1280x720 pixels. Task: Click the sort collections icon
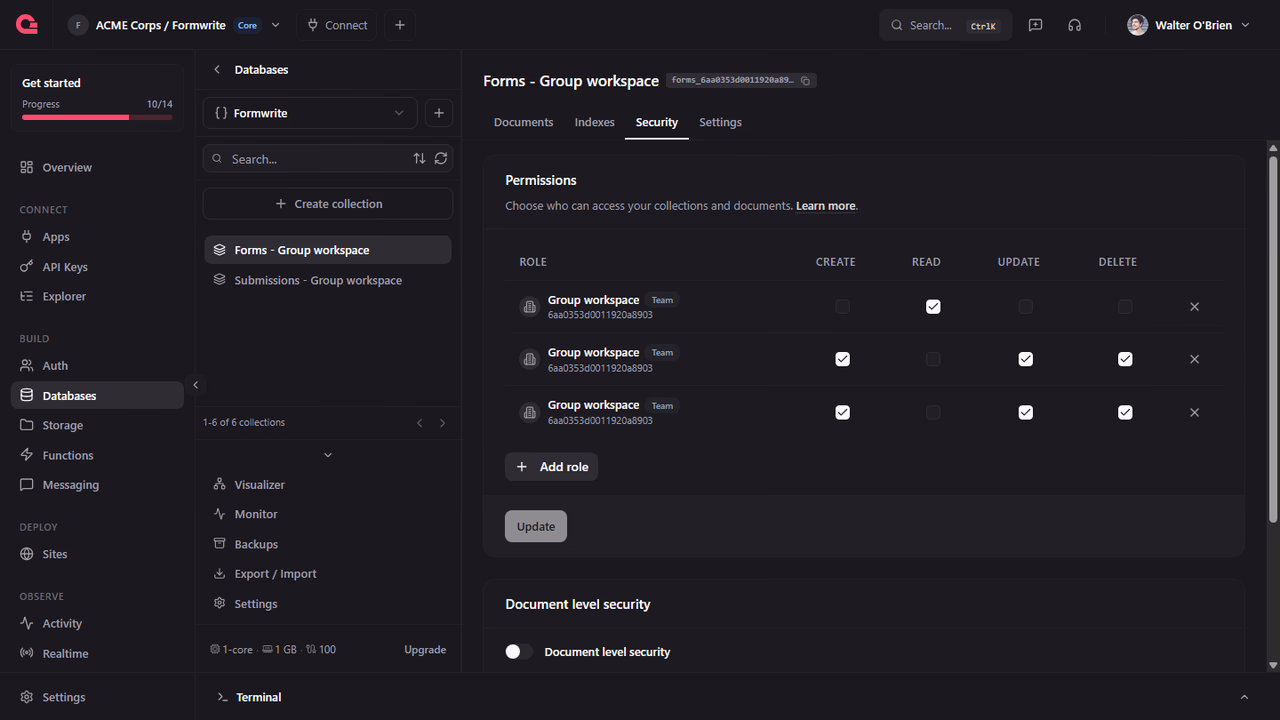coord(419,159)
